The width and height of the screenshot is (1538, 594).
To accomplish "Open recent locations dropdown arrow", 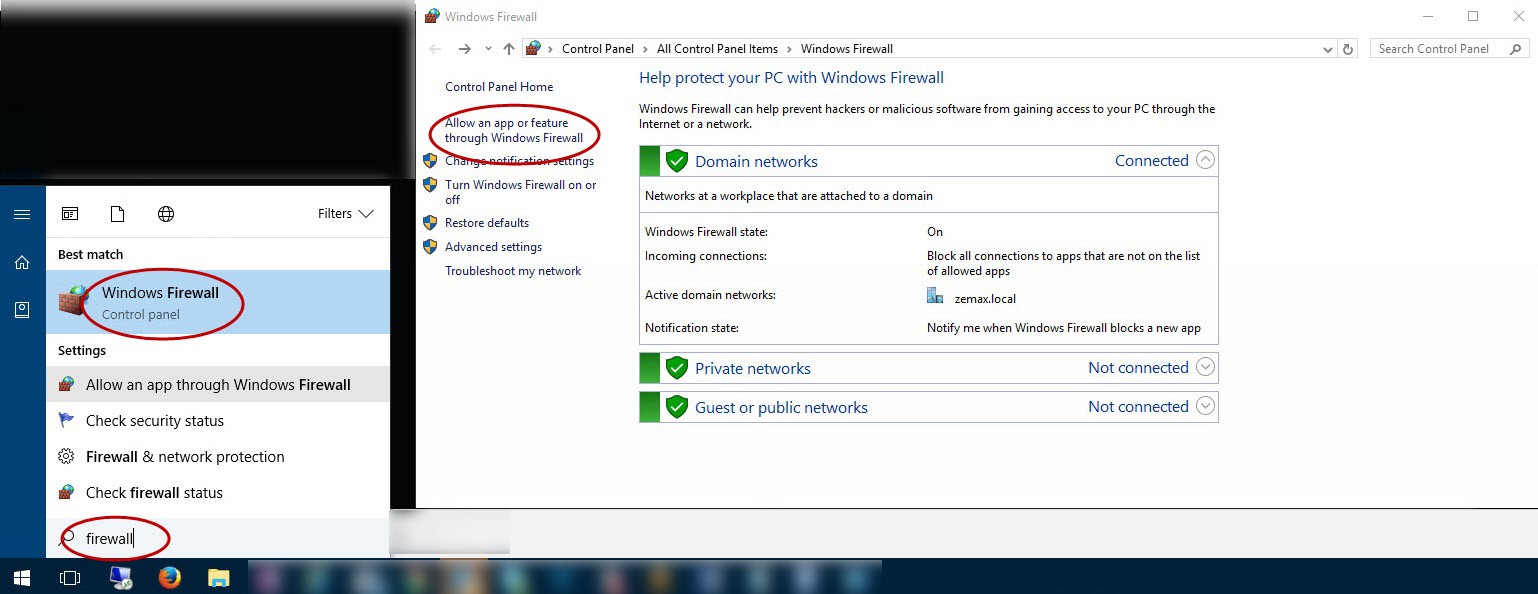I will [488, 49].
